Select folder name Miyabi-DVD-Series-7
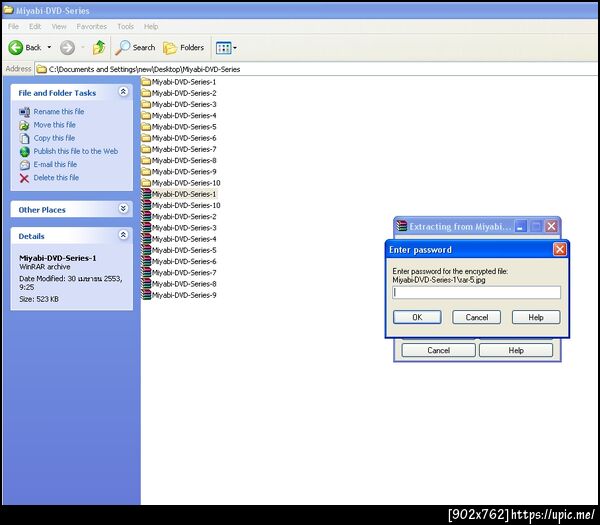This screenshot has width=600, height=525. tap(184, 149)
